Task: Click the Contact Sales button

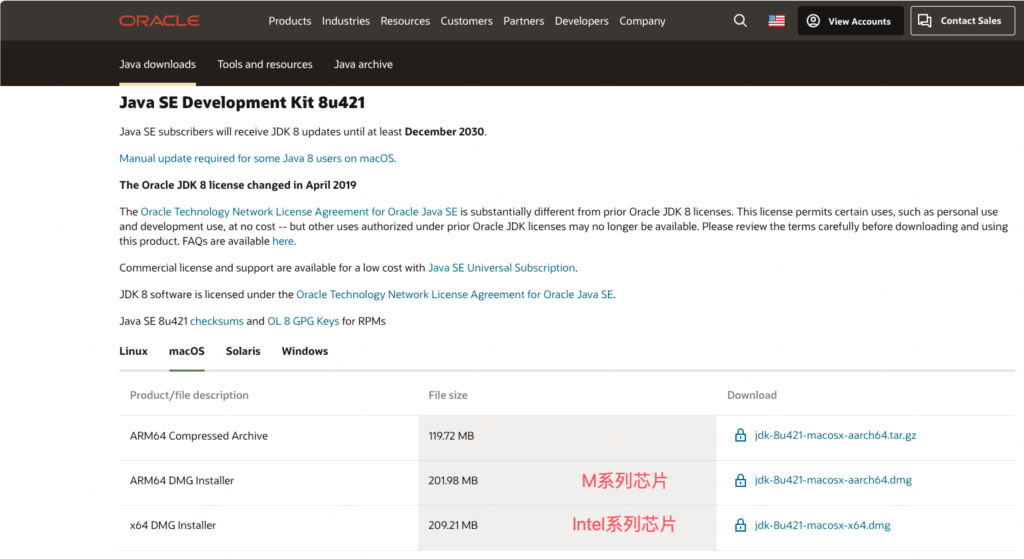Action: [963, 21]
